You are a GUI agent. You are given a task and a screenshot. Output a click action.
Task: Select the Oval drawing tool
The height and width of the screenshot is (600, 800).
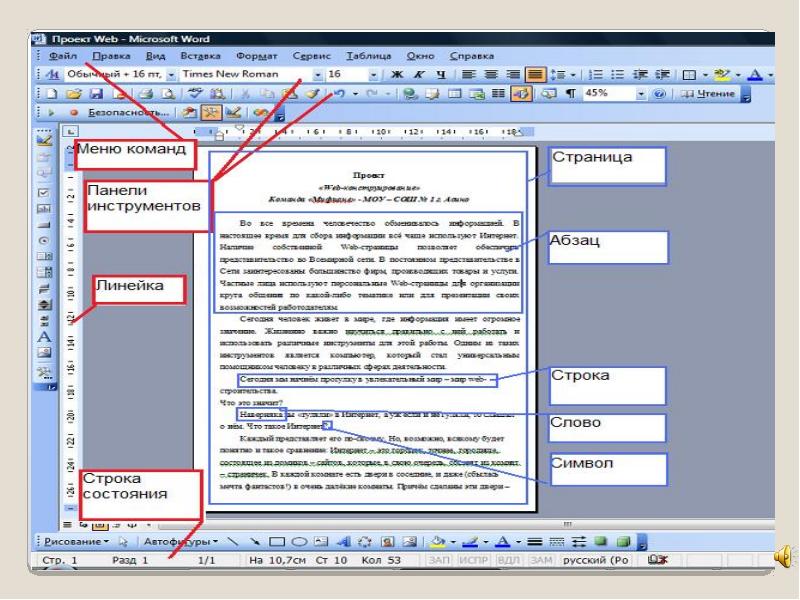(297, 541)
